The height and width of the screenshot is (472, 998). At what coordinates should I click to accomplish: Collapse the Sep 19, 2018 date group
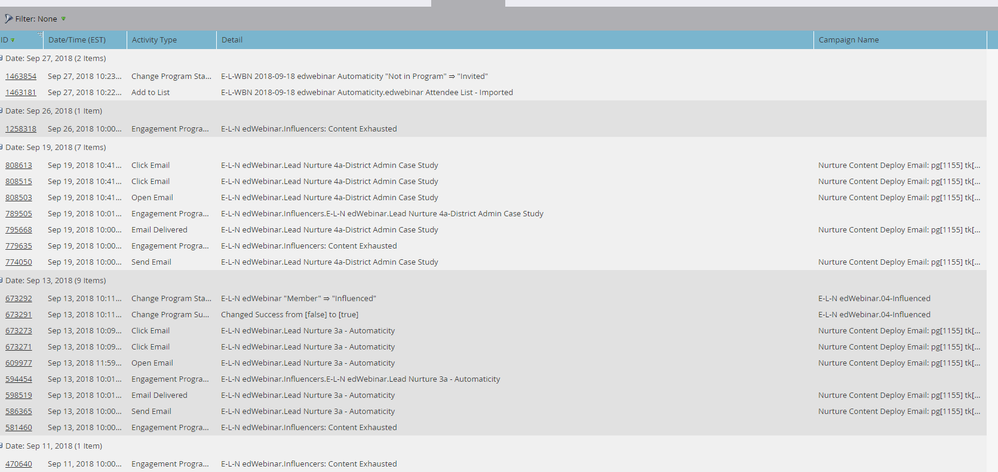click(2, 147)
